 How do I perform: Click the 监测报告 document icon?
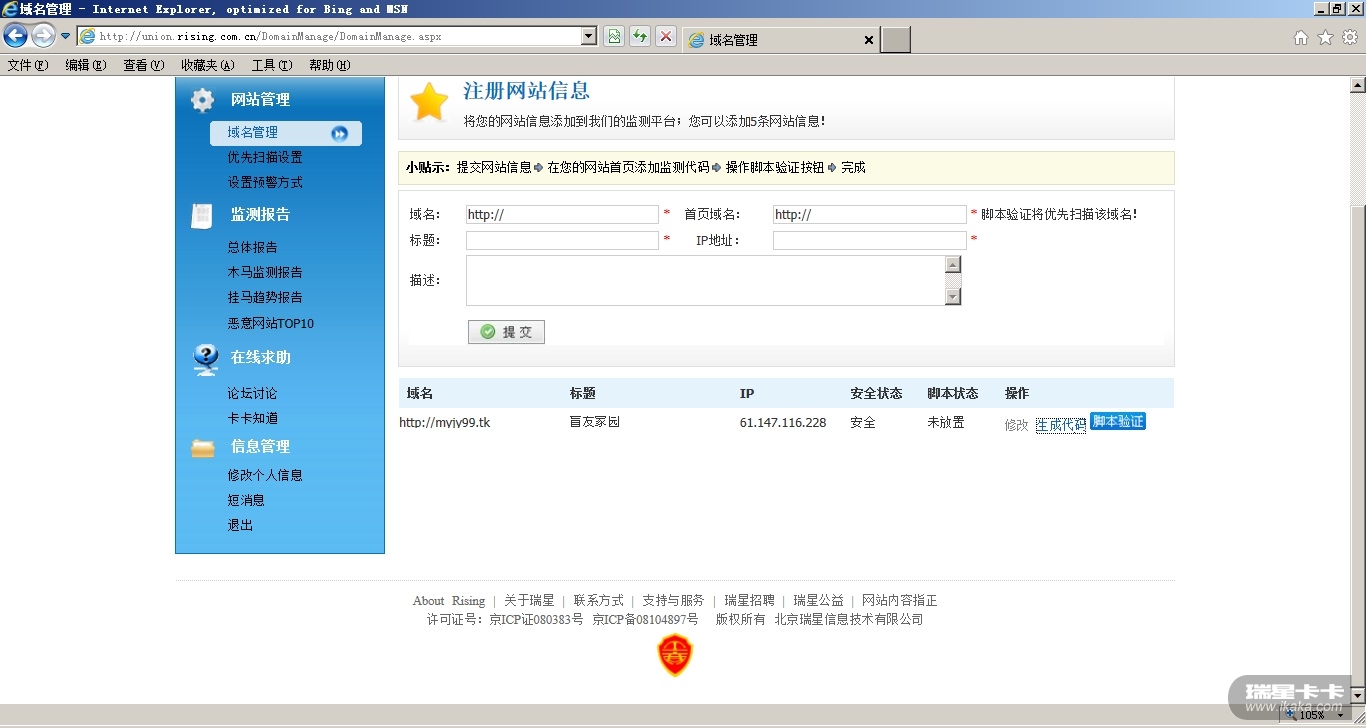point(203,215)
